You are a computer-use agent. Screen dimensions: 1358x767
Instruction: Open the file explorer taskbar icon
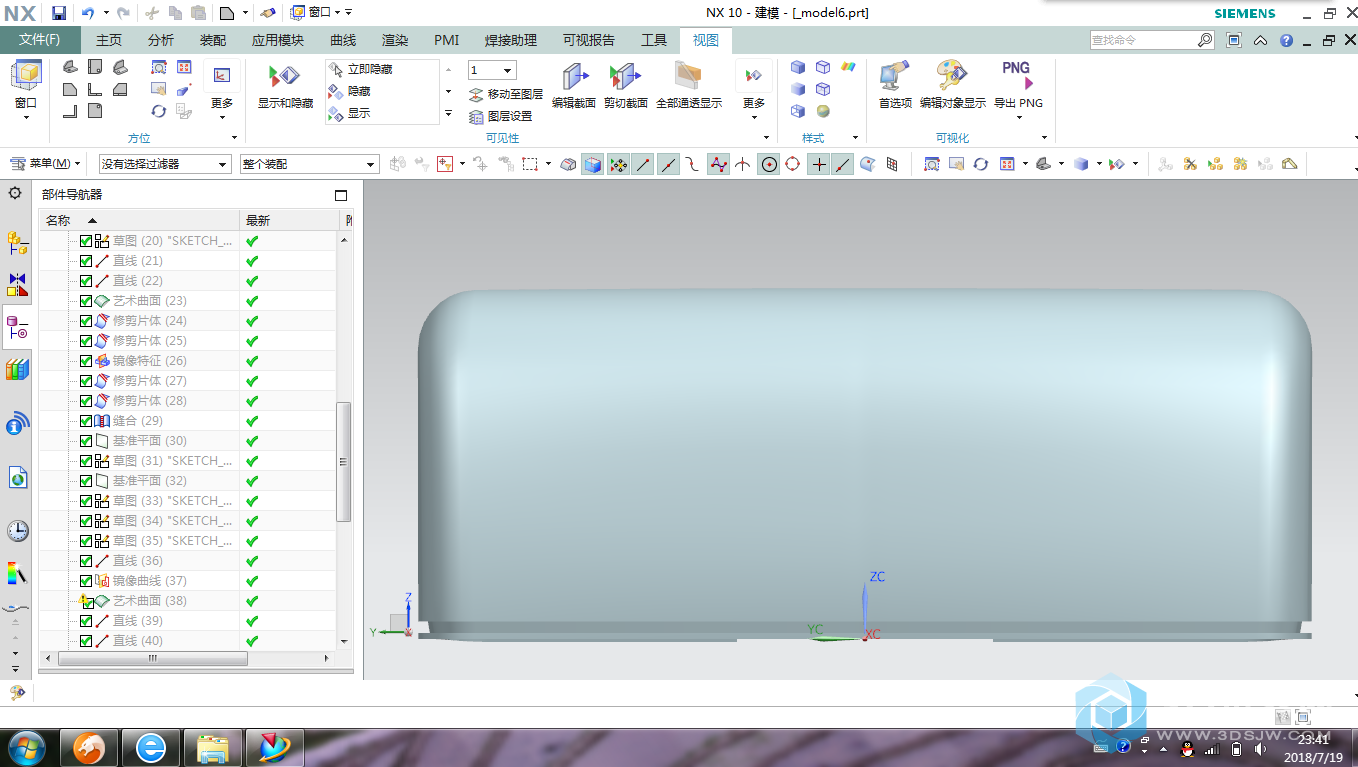pyautogui.click(x=214, y=747)
